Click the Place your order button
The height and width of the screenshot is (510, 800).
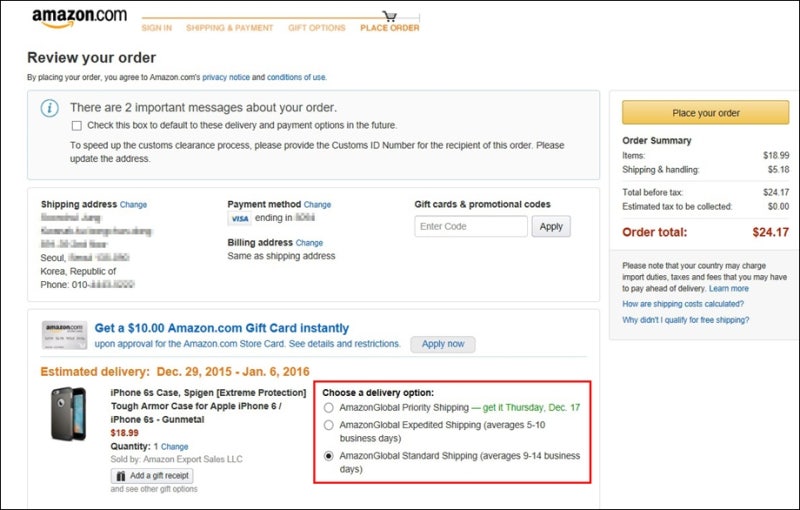tap(705, 113)
